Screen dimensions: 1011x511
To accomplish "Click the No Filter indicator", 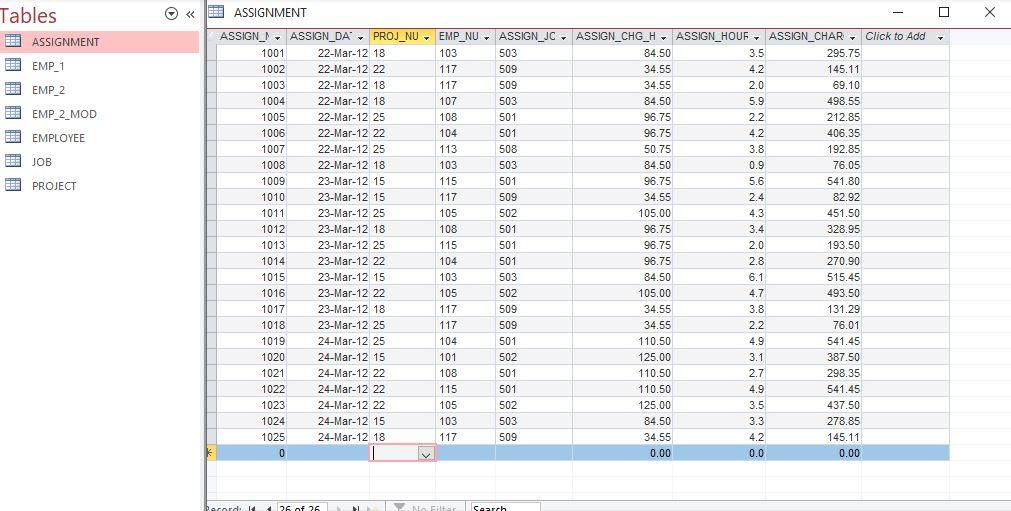I will point(426,508).
